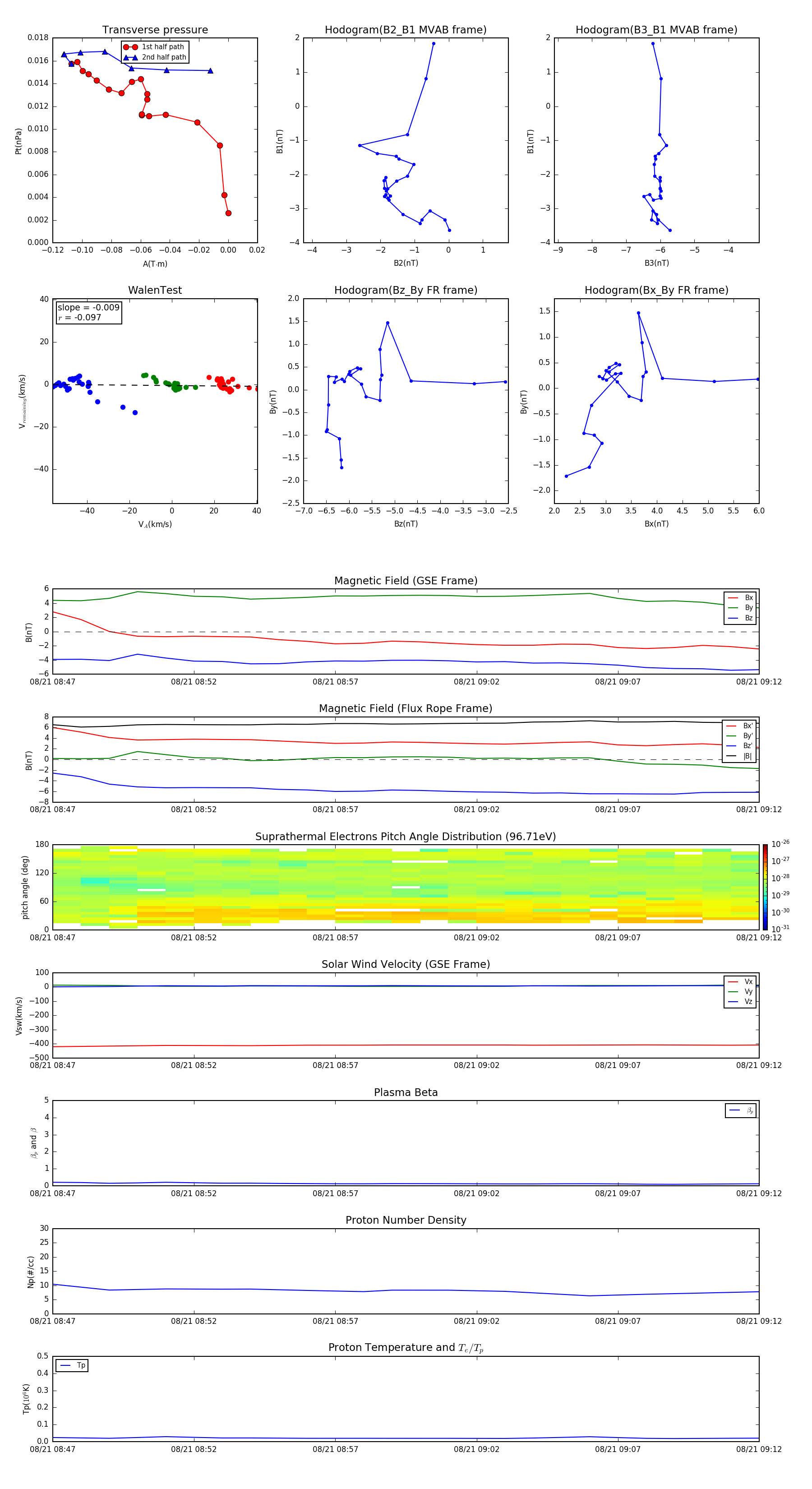The image size is (812, 1489).
Task: Select the 'Bx' entry in GSE legend
Action: tap(740, 598)
